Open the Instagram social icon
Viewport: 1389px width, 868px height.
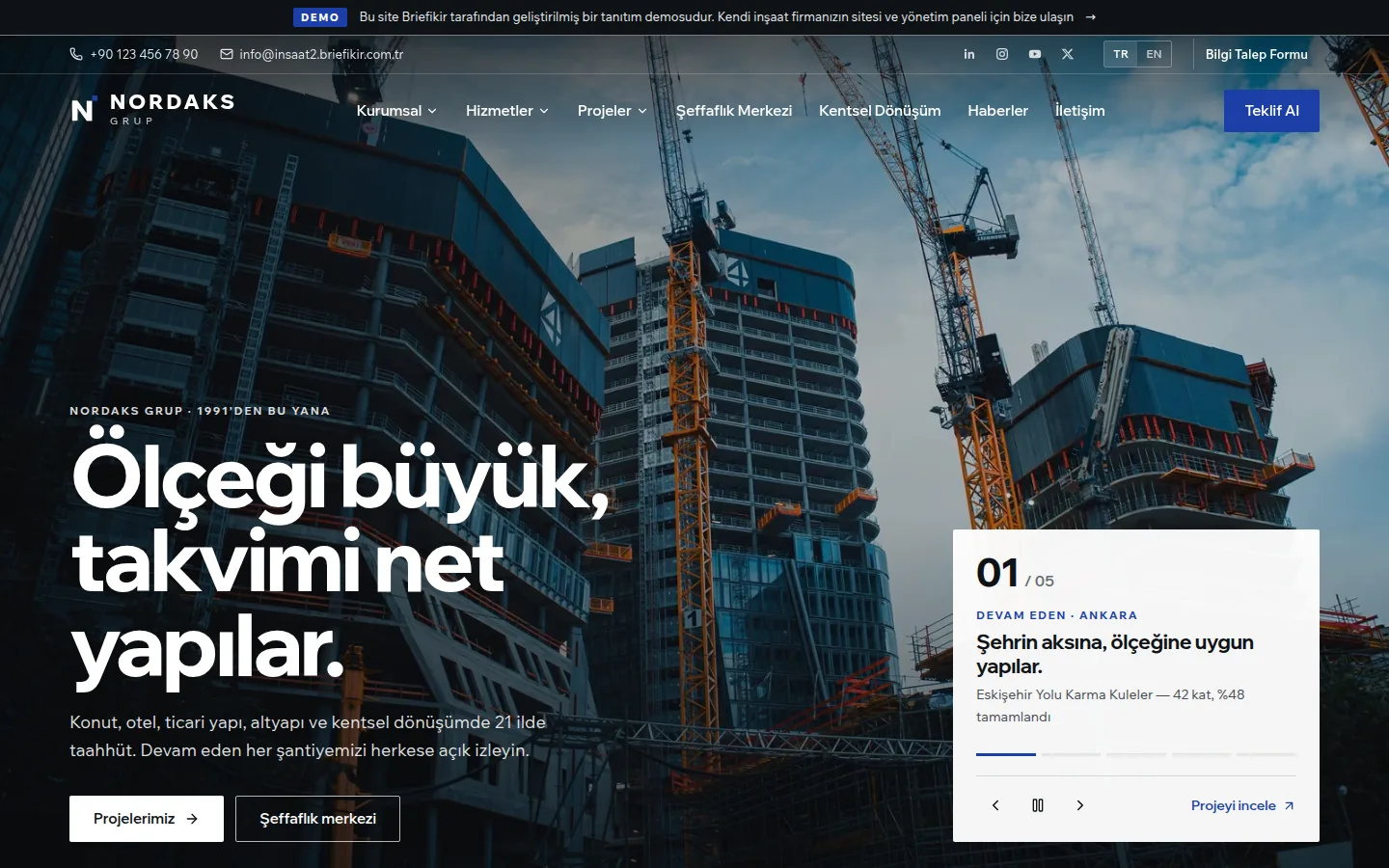point(1002,54)
